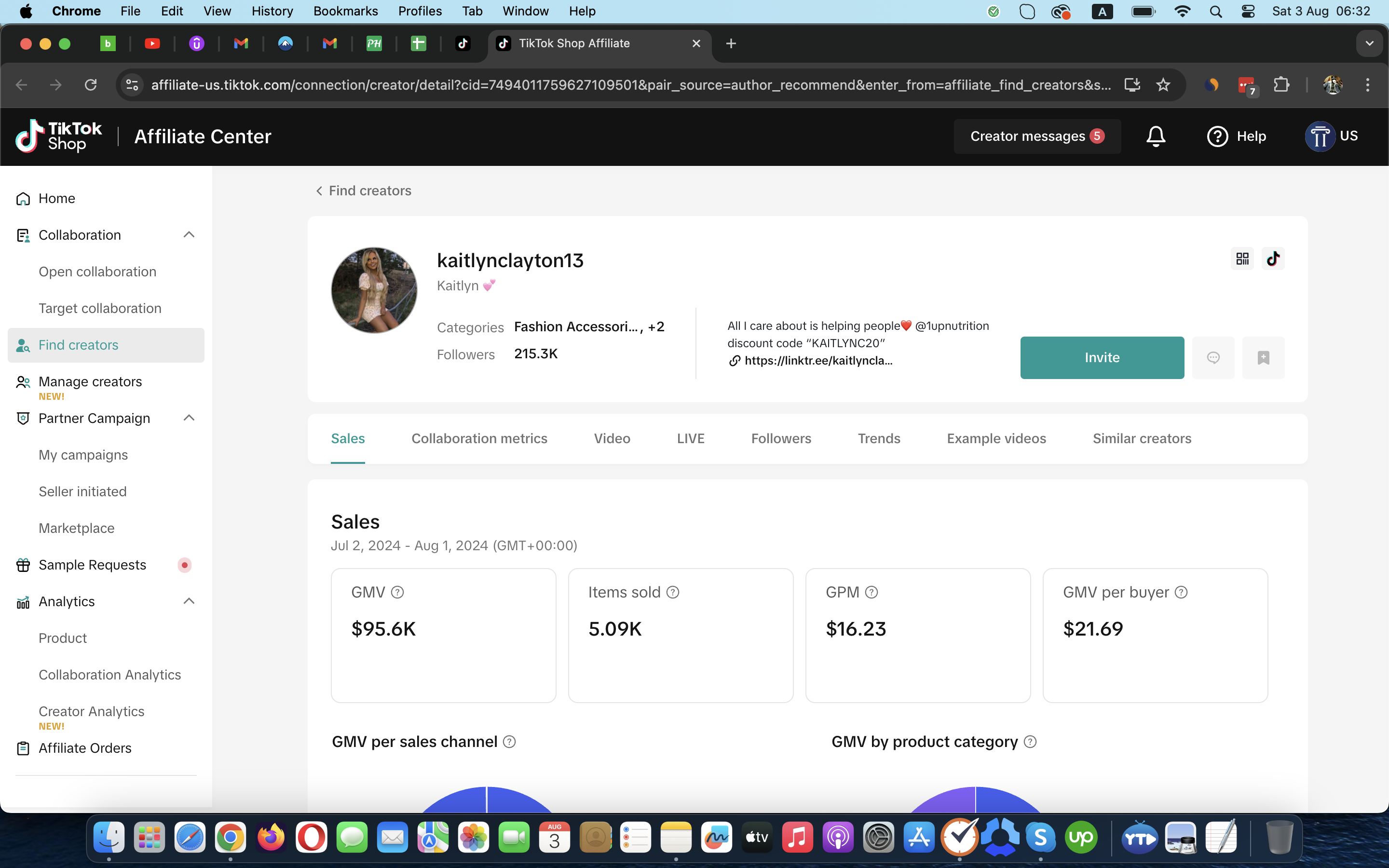This screenshot has width=1389, height=868.
Task: Open Seller initiated campaigns
Action: click(82, 491)
